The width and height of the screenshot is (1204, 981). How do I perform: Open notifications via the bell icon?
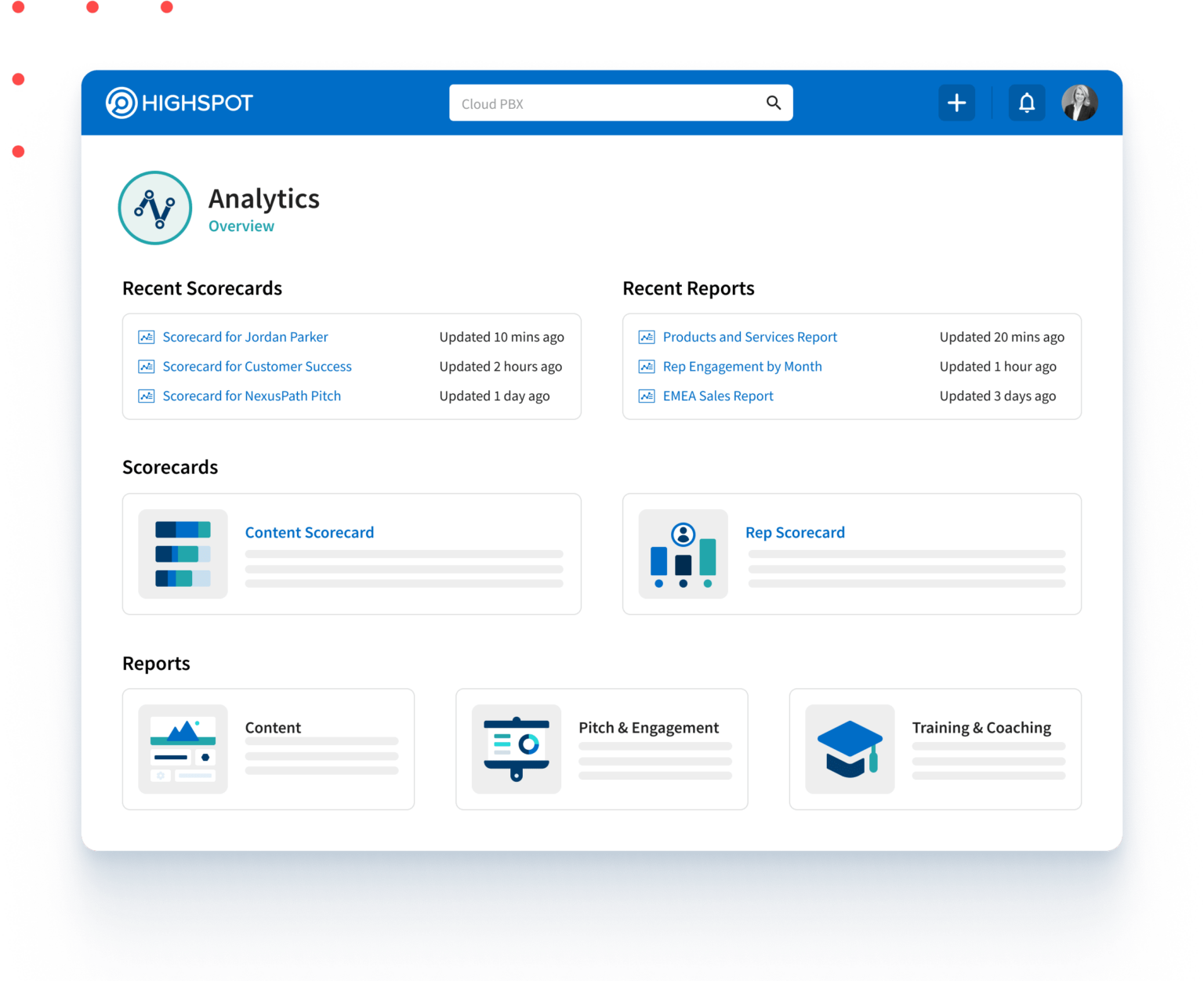pos(1026,103)
